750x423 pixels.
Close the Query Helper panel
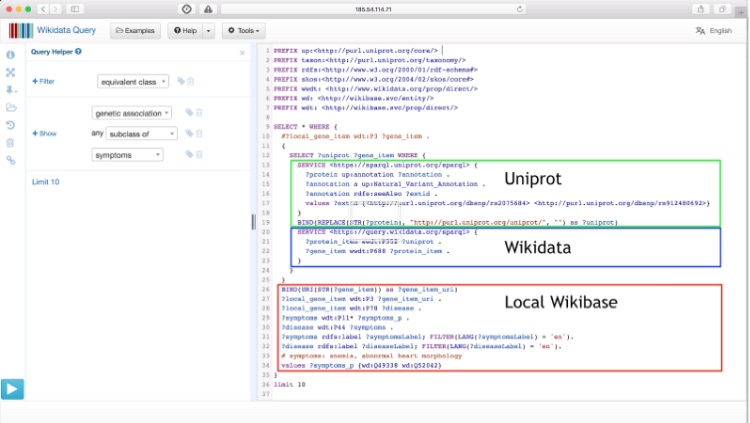pyautogui.click(x=242, y=53)
